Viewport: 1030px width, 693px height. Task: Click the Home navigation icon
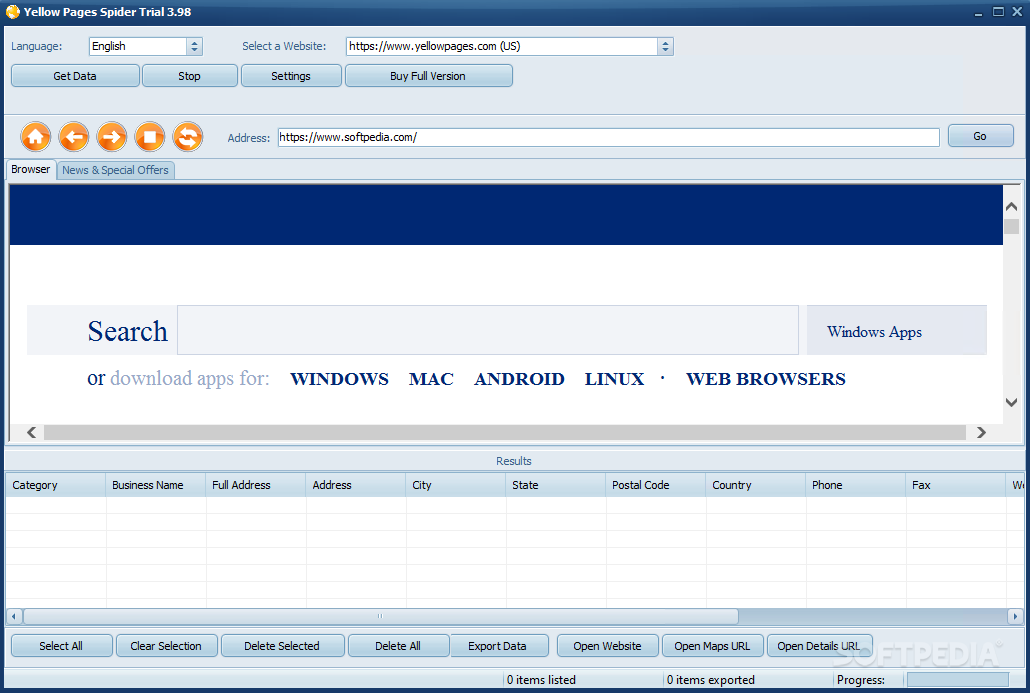[35, 137]
